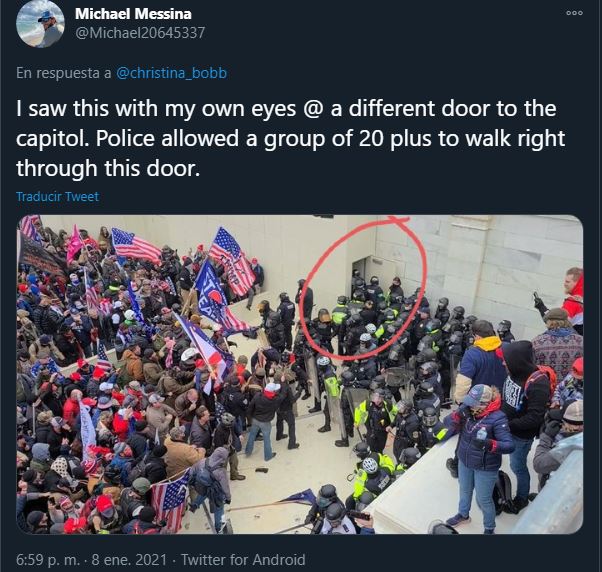This screenshot has height=572, width=602.
Task: Click Traducir Tweet to translate
Action: [58, 197]
